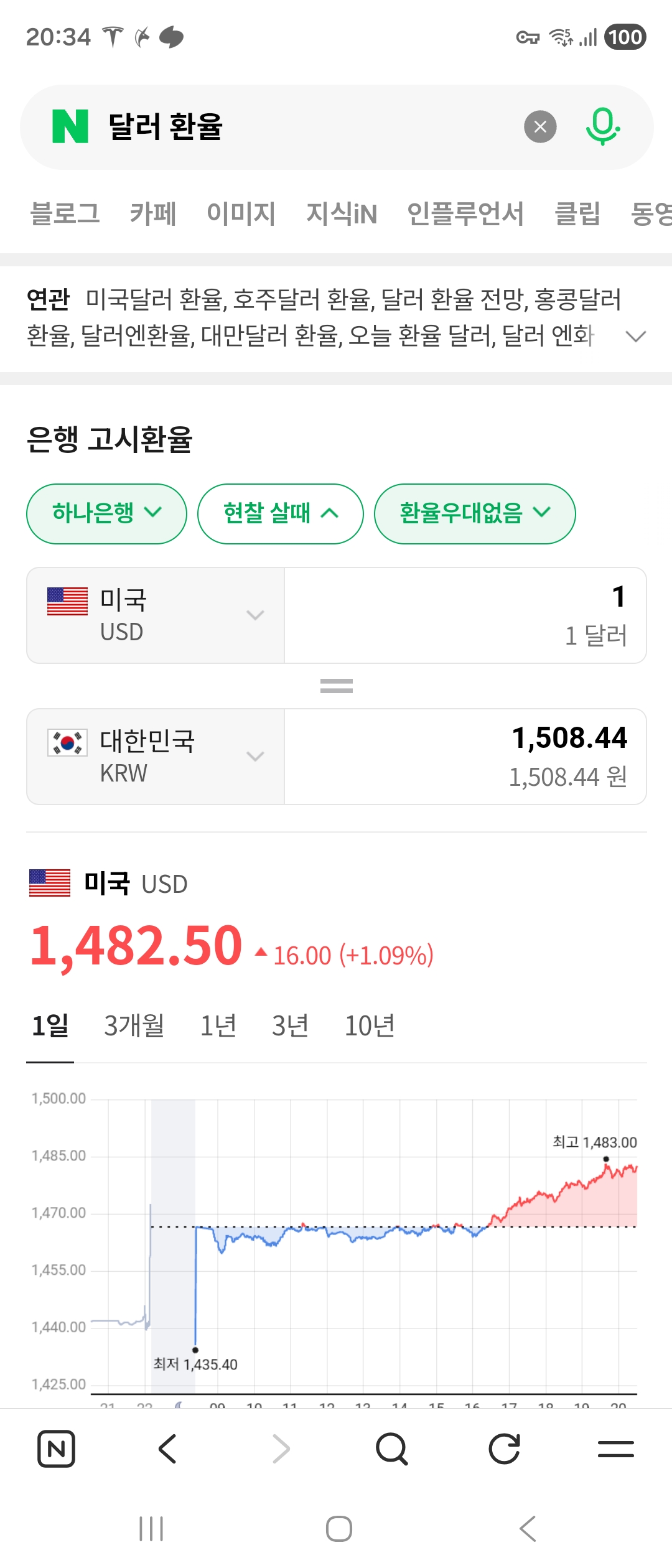Switch chart to 10년 tab
The width and height of the screenshot is (672, 1568).
(x=370, y=1026)
